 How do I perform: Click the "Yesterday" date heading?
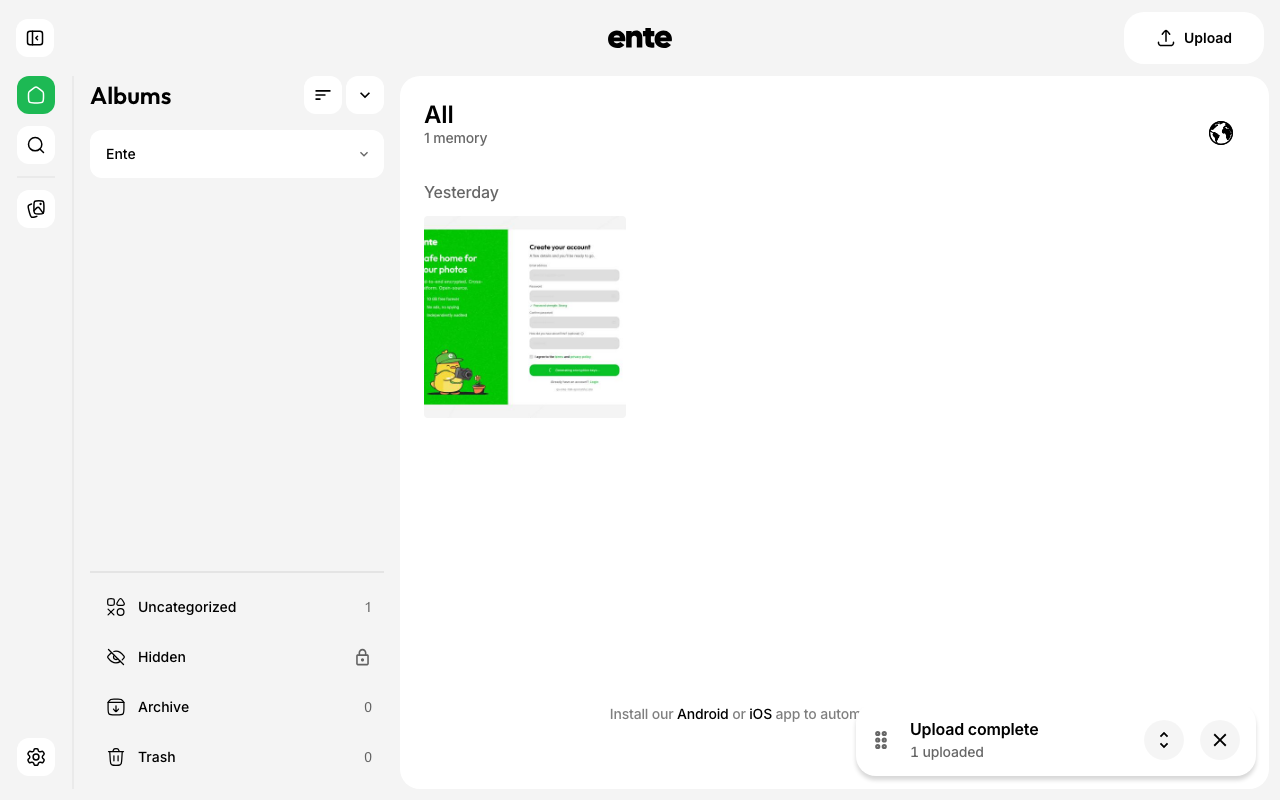coord(461,192)
